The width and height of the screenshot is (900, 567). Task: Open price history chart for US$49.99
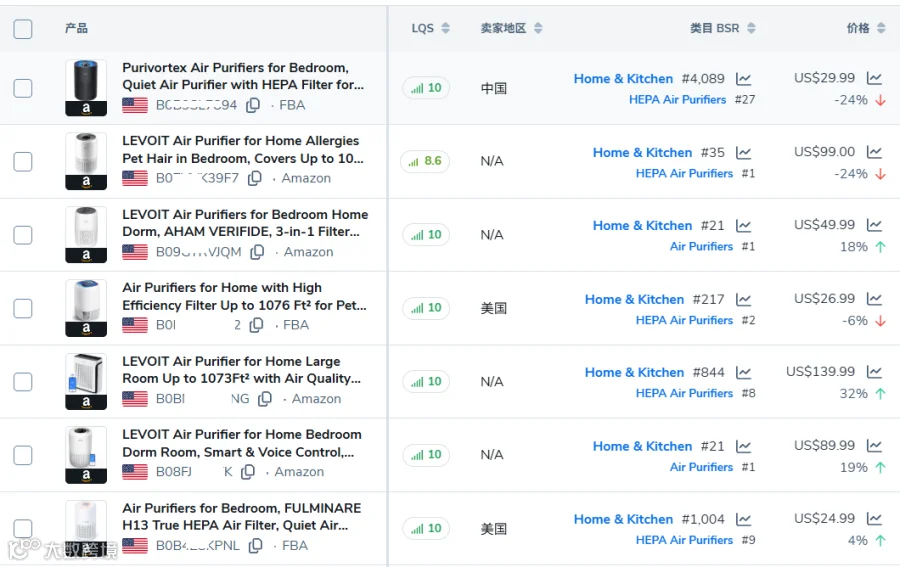pyautogui.click(x=875, y=224)
